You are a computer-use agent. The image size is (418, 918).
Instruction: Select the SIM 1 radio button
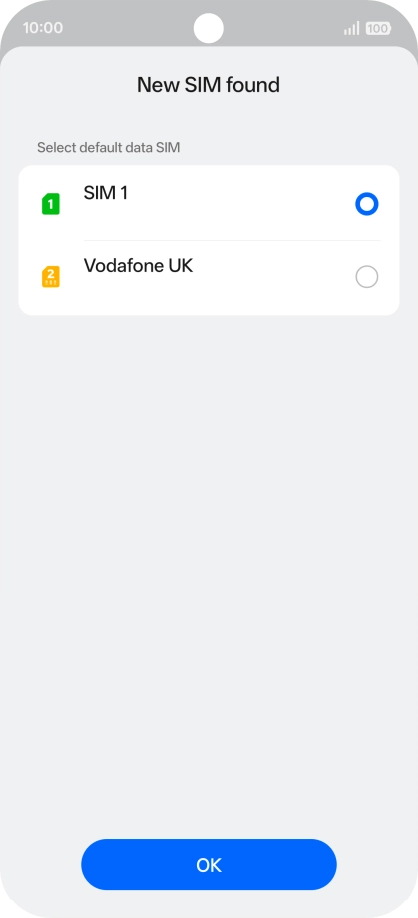[366, 204]
